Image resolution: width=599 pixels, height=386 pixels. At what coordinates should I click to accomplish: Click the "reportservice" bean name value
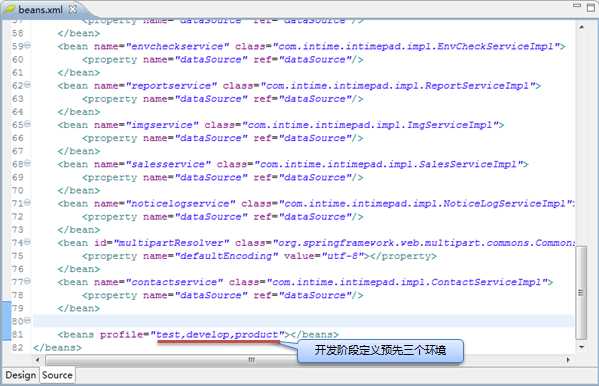pyautogui.click(x=172, y=86)
